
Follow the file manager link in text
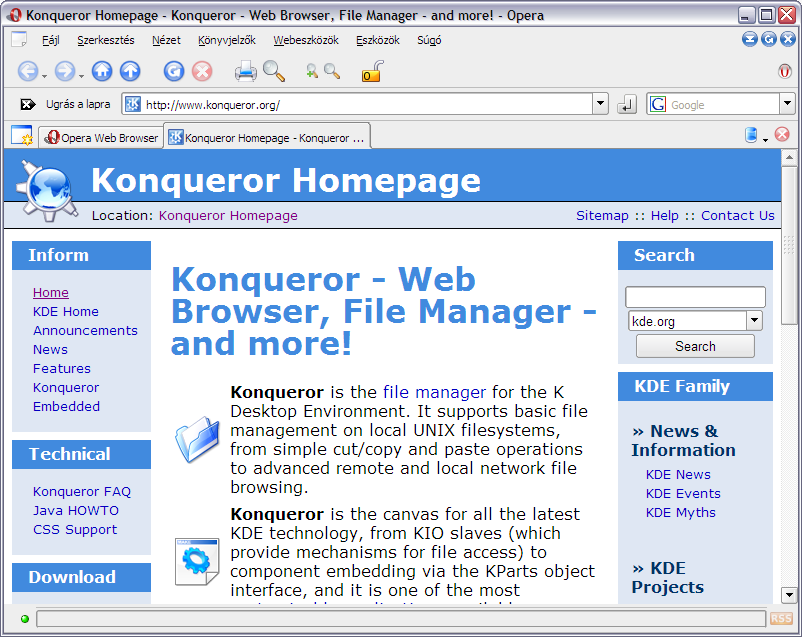point(434,392)
